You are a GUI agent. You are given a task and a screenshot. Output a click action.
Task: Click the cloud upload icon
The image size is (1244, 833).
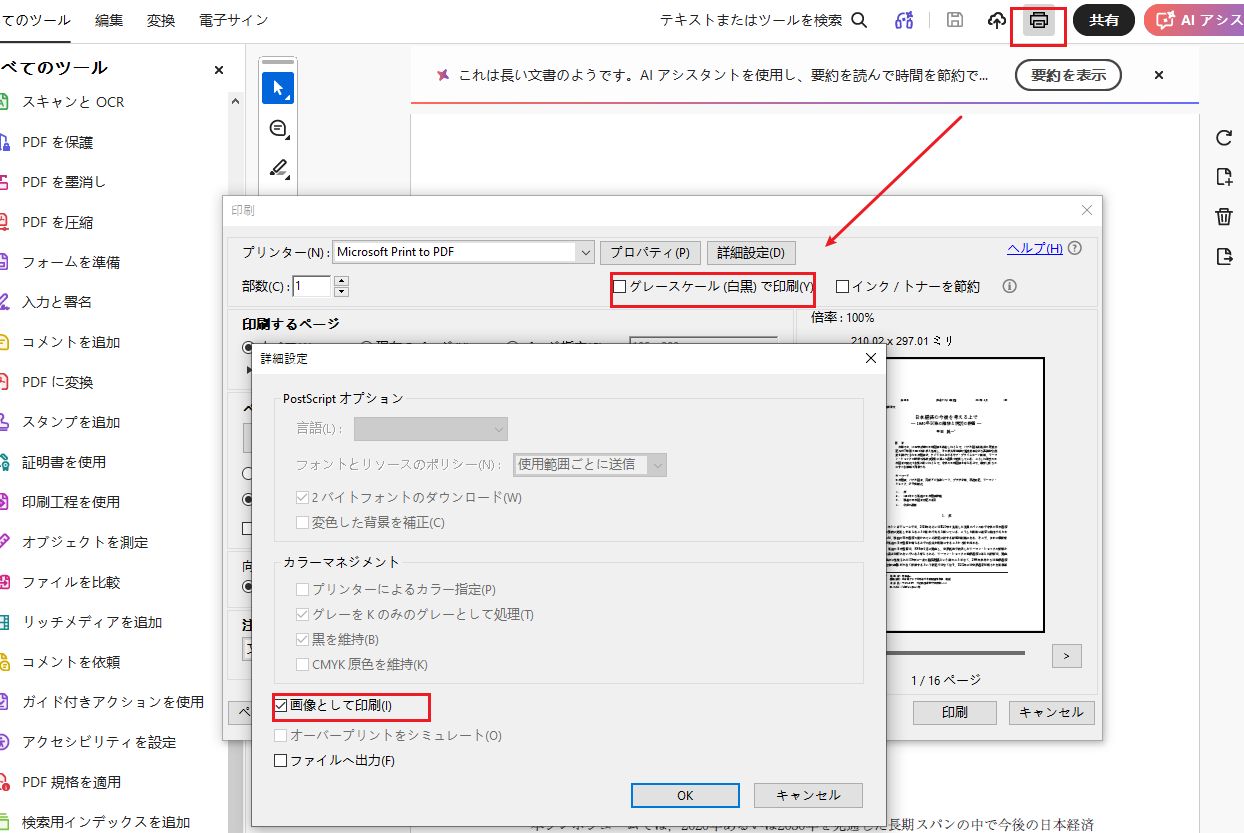997,20
